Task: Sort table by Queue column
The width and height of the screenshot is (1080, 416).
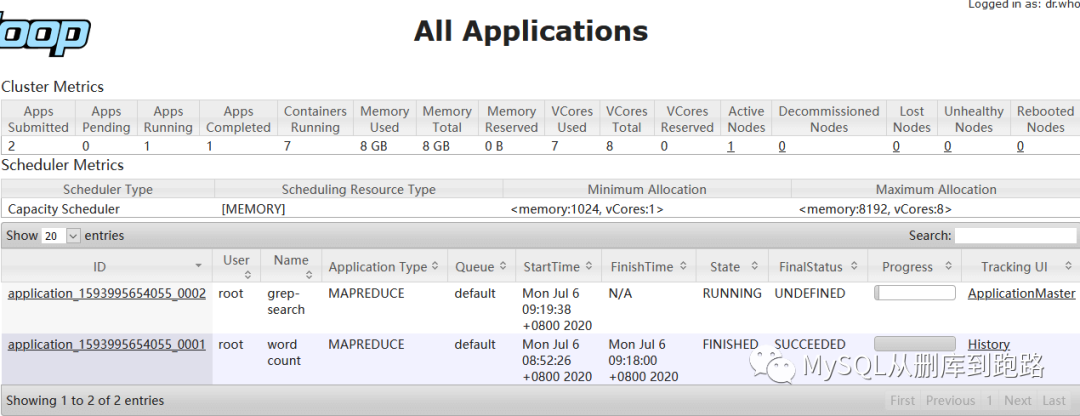Action: pyautogui.click(x=481, y=267)
